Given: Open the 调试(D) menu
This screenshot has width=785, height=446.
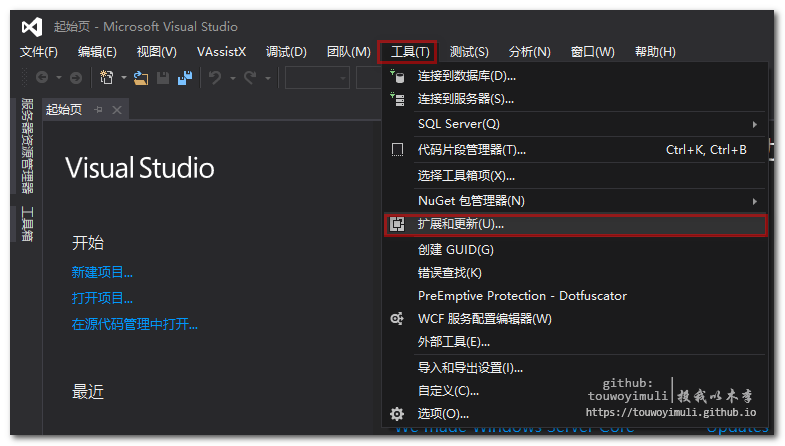Looking at the screenshot, I should pyautogui.click(x=286, y=52).
